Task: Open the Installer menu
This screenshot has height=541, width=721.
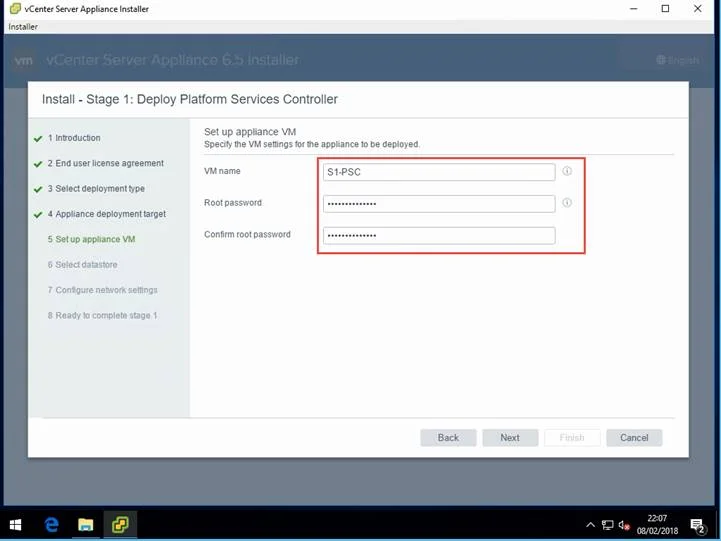Action: point(23,27)
